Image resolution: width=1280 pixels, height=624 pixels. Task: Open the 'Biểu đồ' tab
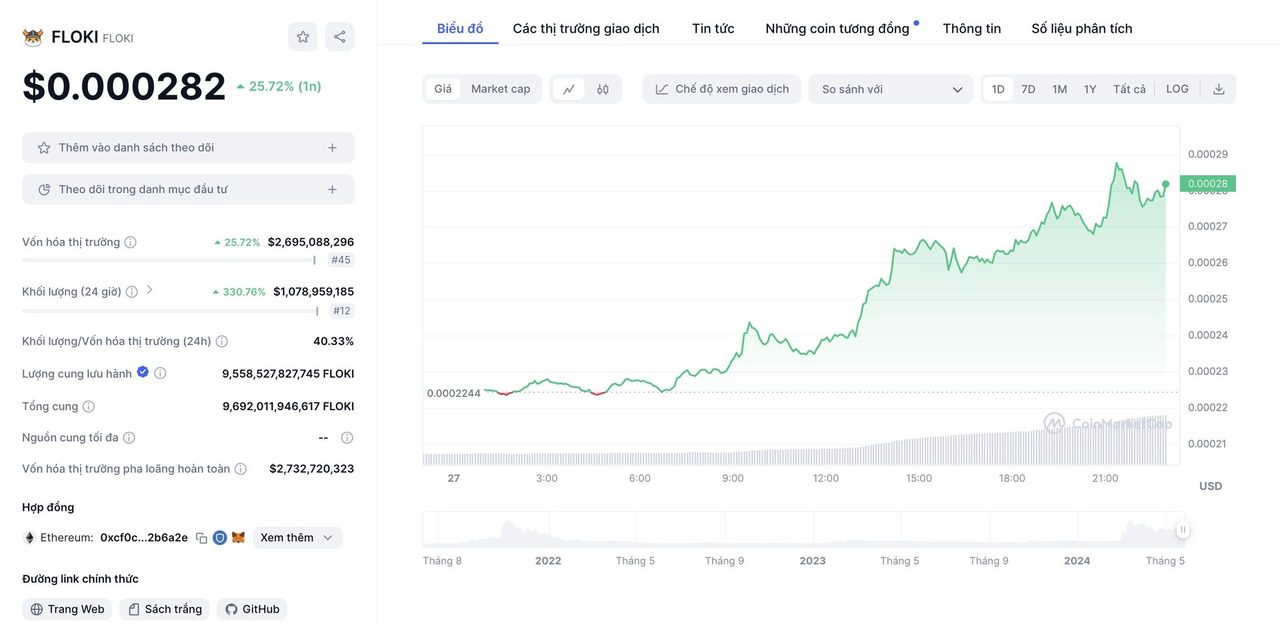(x=460, y=28)
